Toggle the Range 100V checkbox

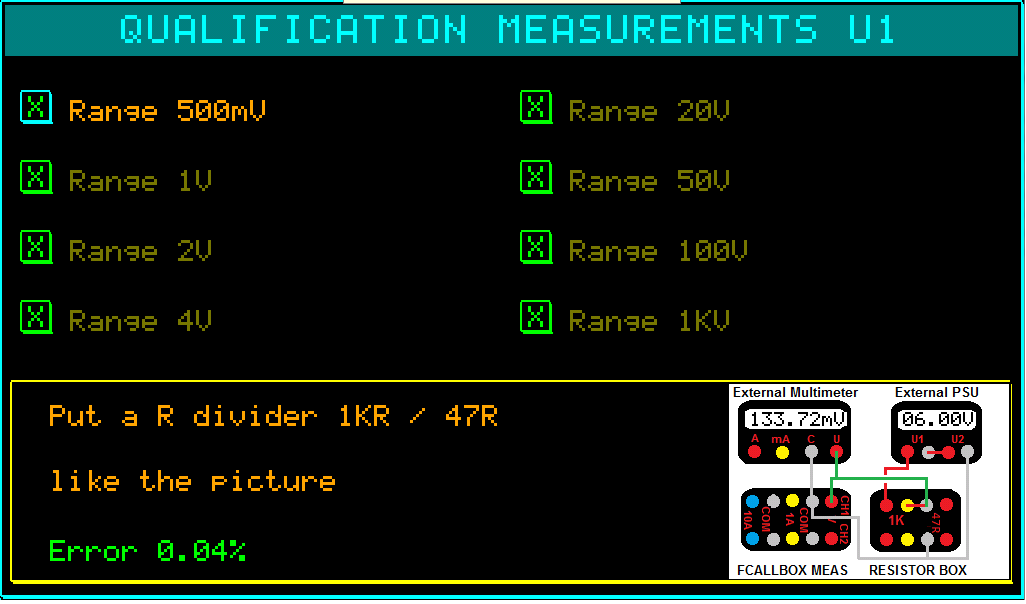click(536, 247)
